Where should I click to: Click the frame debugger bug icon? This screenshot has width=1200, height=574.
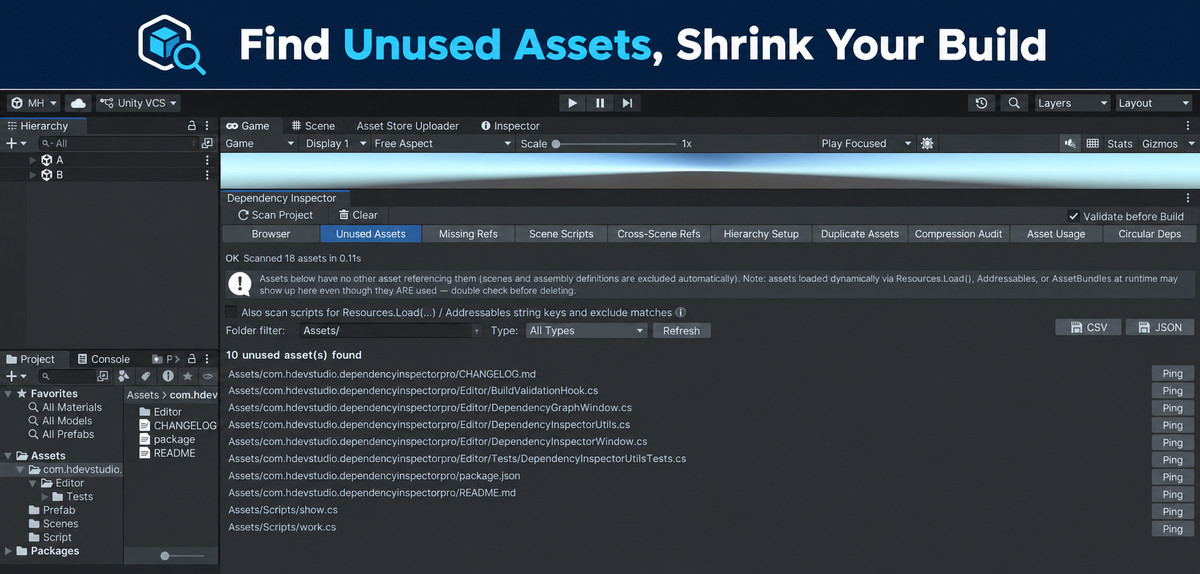(x=928, y=144)
